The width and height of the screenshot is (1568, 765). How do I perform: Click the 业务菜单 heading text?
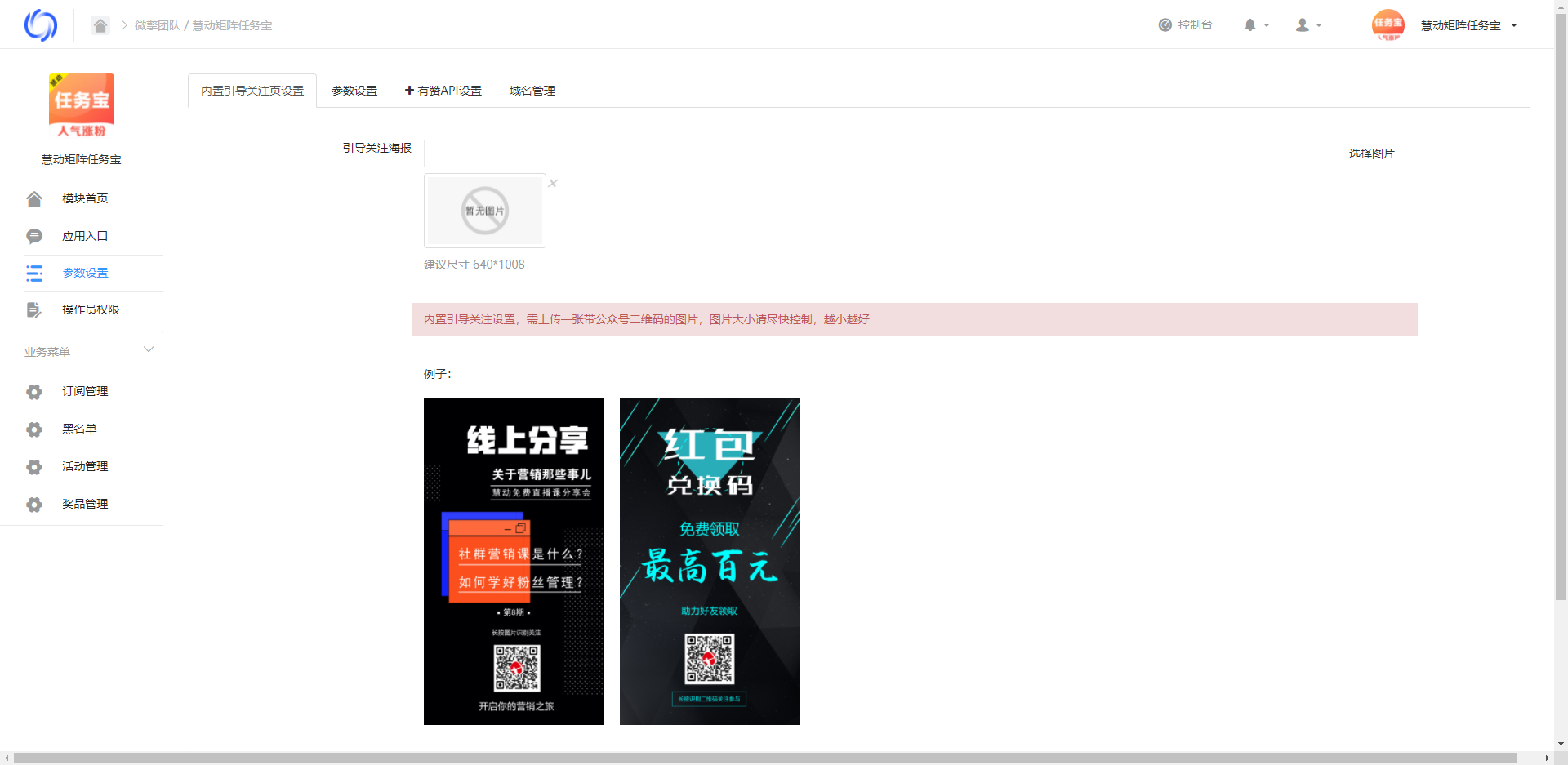pyautogui.click(x=47, y=352)
